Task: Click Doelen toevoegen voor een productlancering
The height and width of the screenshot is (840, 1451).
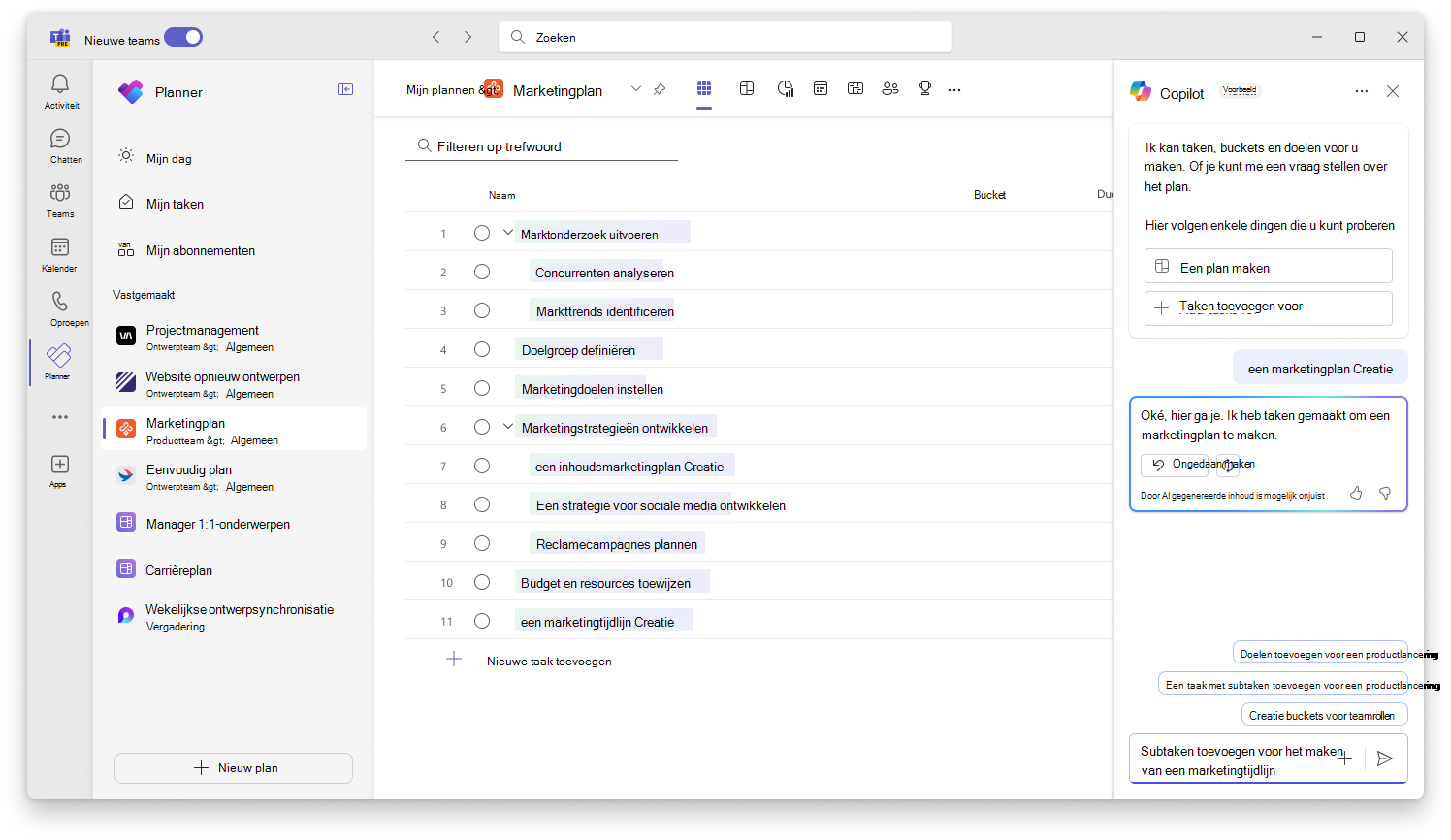Action: [x=1319, y=653]
